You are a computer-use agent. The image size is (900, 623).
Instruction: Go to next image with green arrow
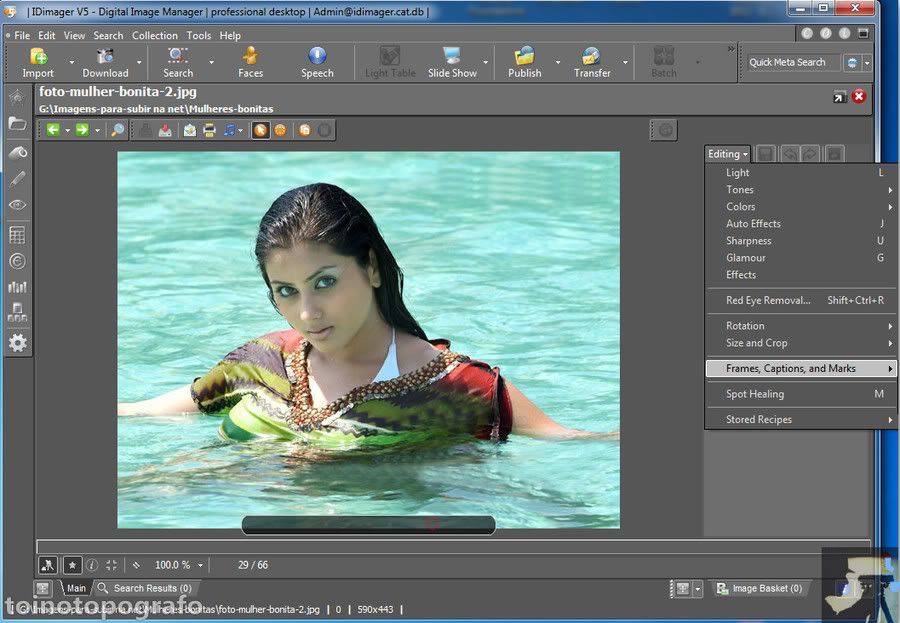coord(82,130)
